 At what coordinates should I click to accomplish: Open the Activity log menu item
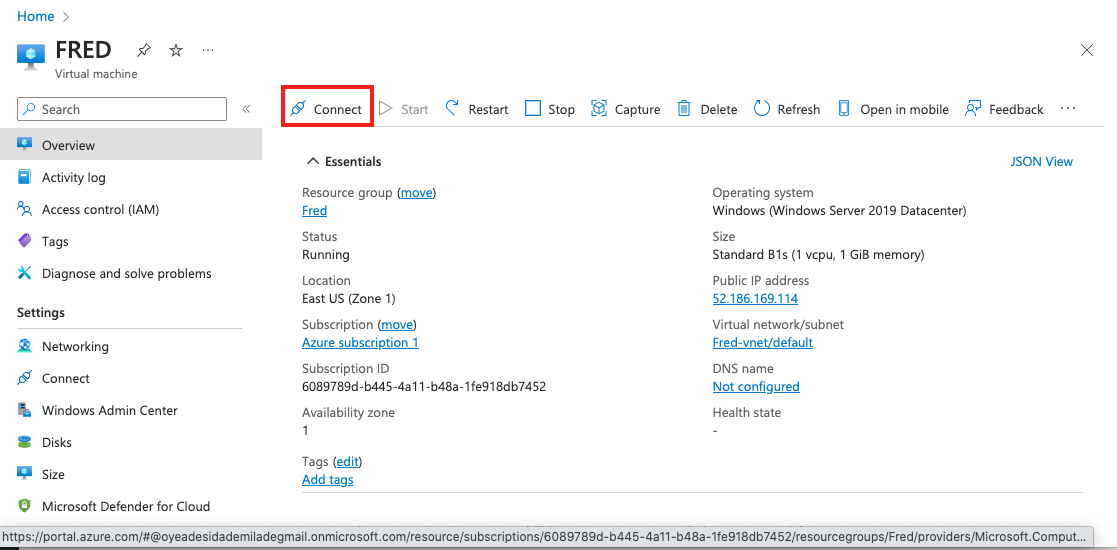(73, 177)
